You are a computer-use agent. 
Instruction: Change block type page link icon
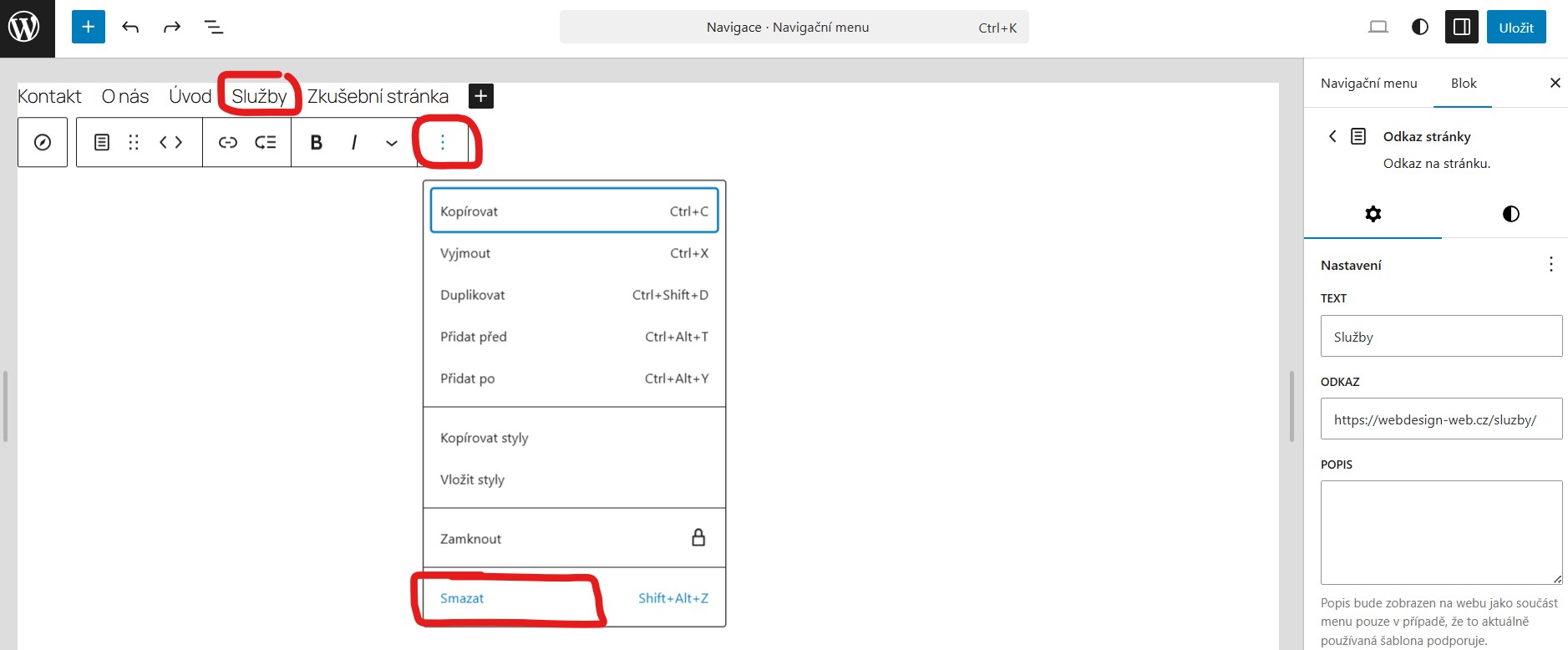tap(102, 142)
